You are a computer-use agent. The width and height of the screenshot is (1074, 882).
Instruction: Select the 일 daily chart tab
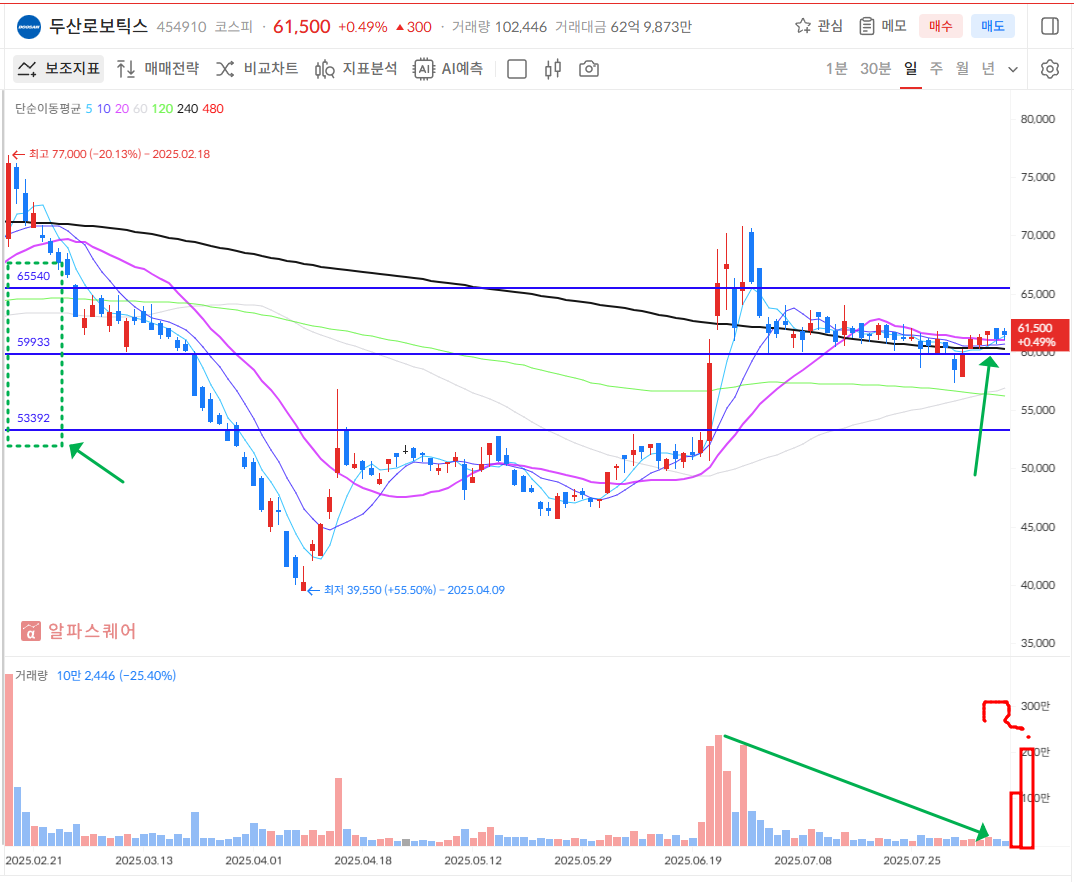910,68
